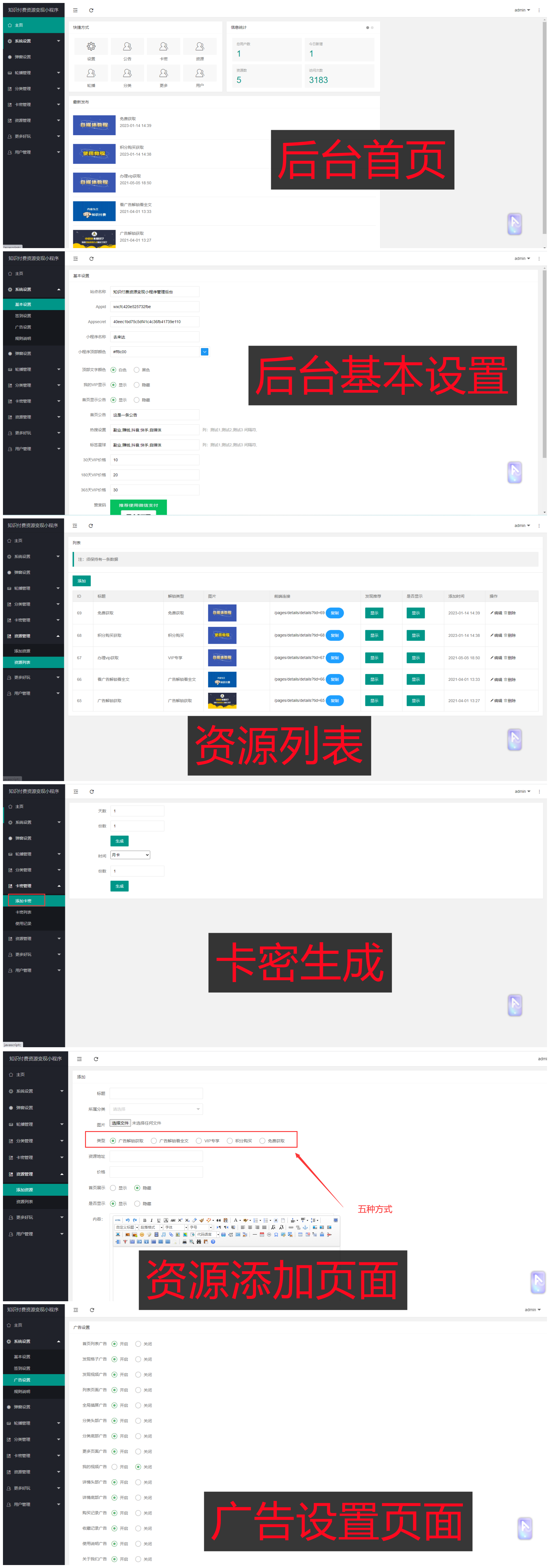Open the 段落格式 dropdown in editor

151,1228
